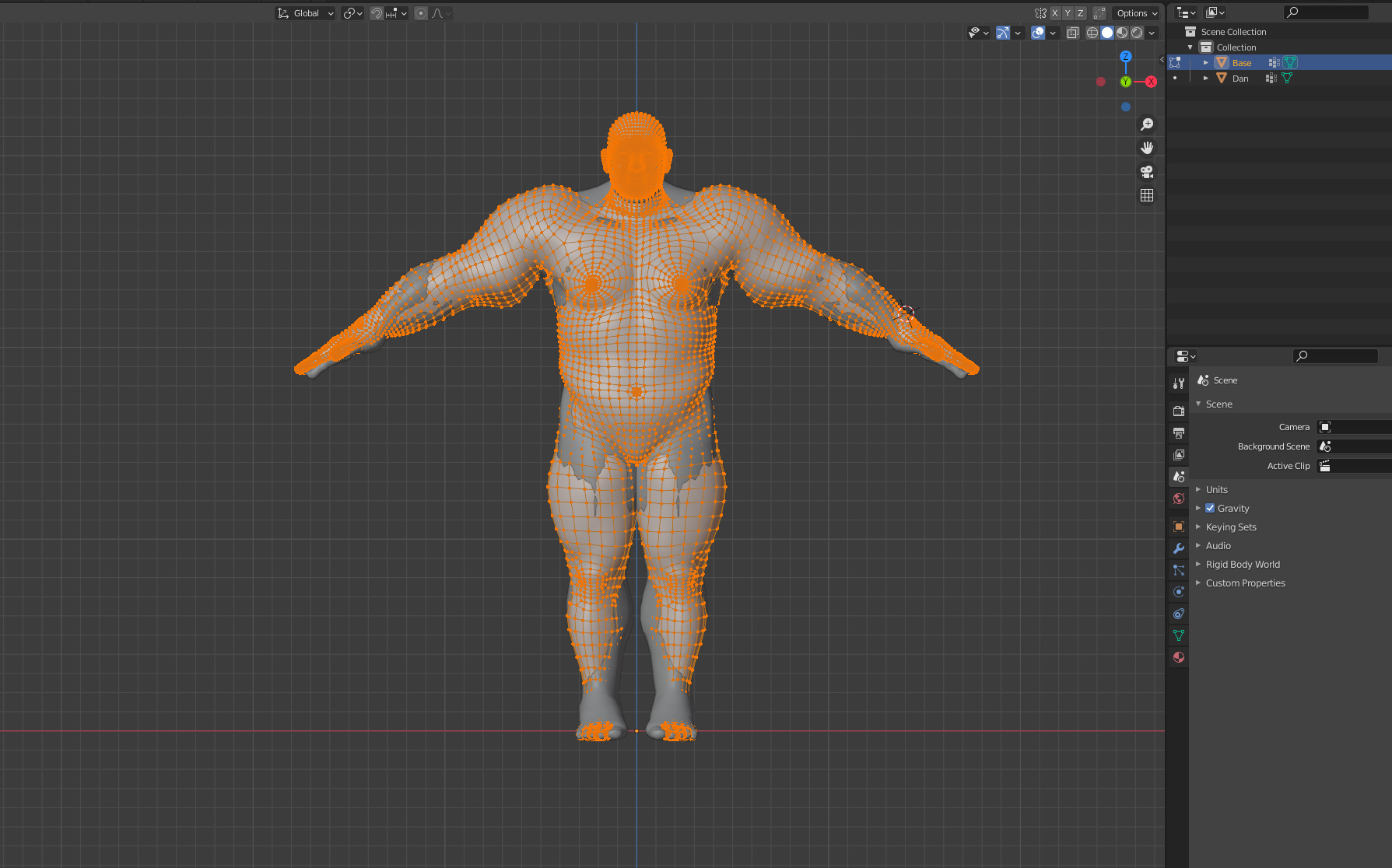Open the Particles properties tab

1179,570
